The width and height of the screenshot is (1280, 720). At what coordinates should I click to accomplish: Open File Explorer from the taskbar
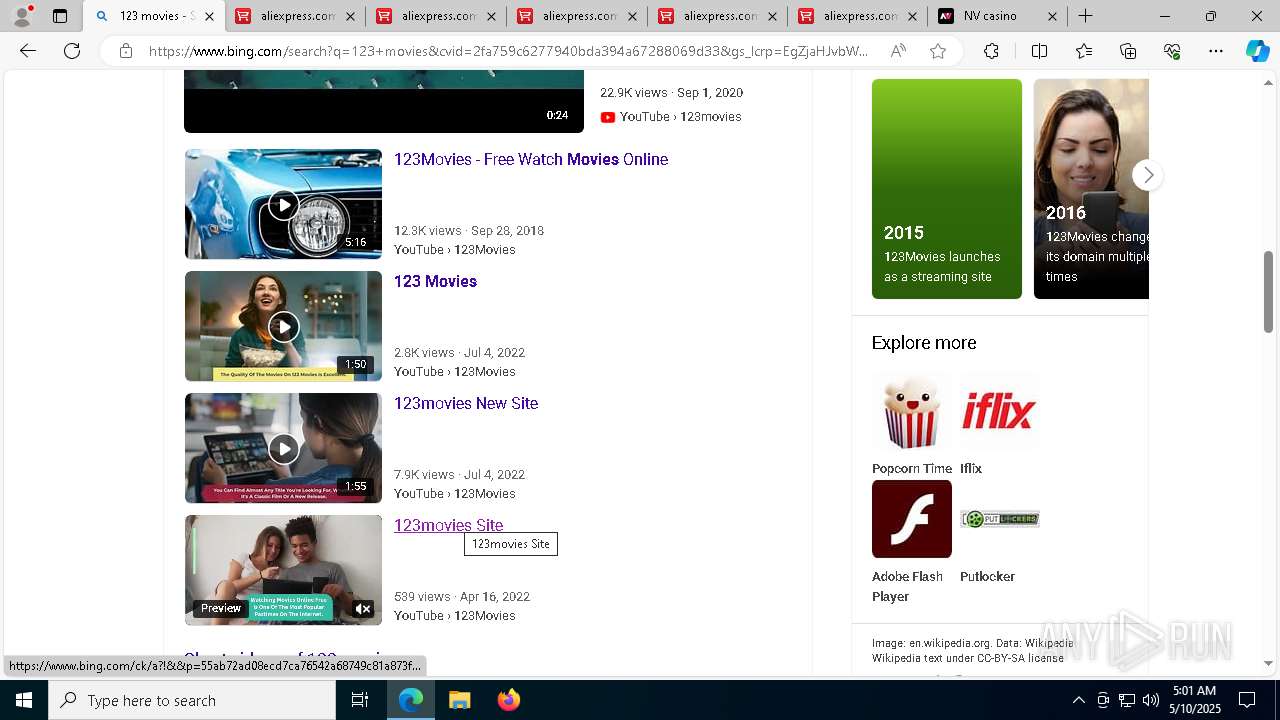click(x=459, y=700)
